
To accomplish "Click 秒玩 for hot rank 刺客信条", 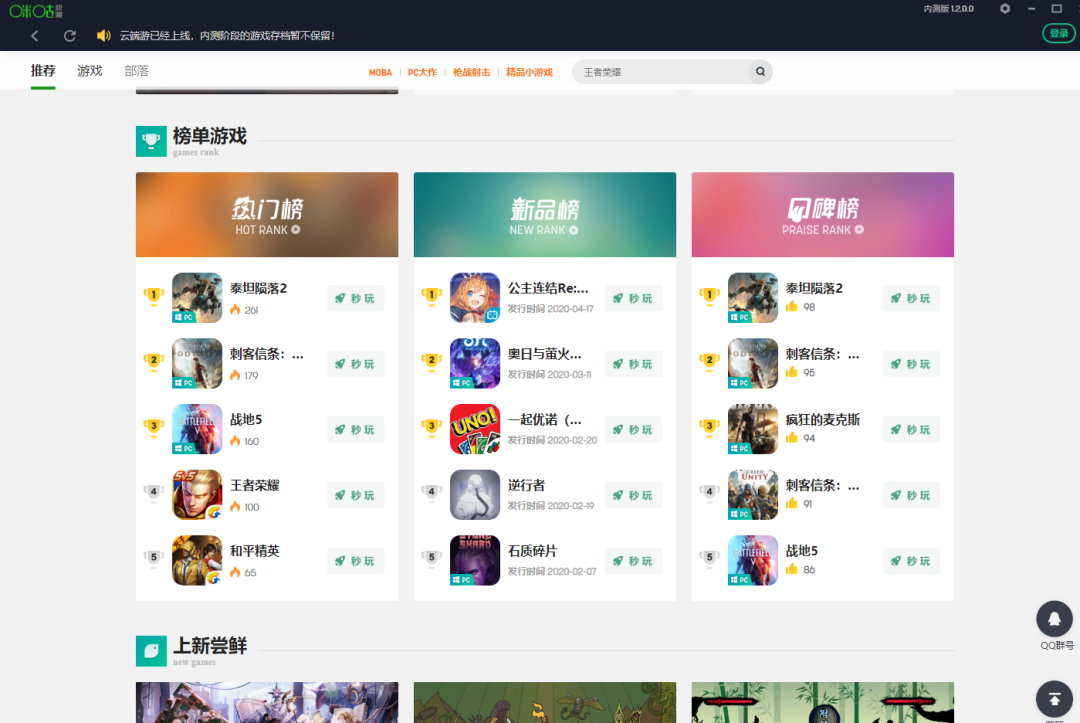I will click(x=355, y=364).
